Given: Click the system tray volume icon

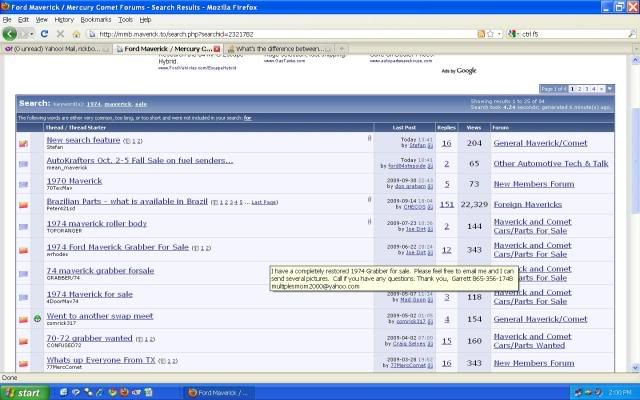Looking at the screenshot, I should 598,393.
